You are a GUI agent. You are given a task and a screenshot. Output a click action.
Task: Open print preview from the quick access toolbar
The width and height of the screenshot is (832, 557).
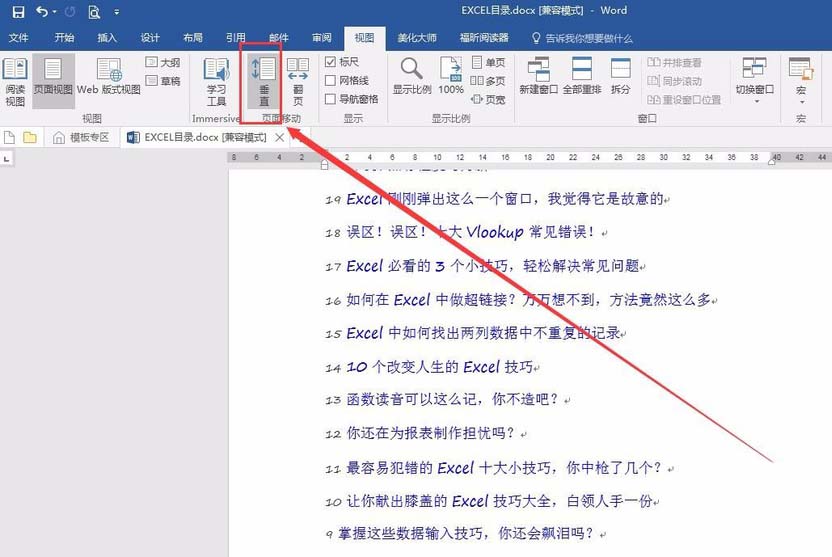tap(94, 12)
